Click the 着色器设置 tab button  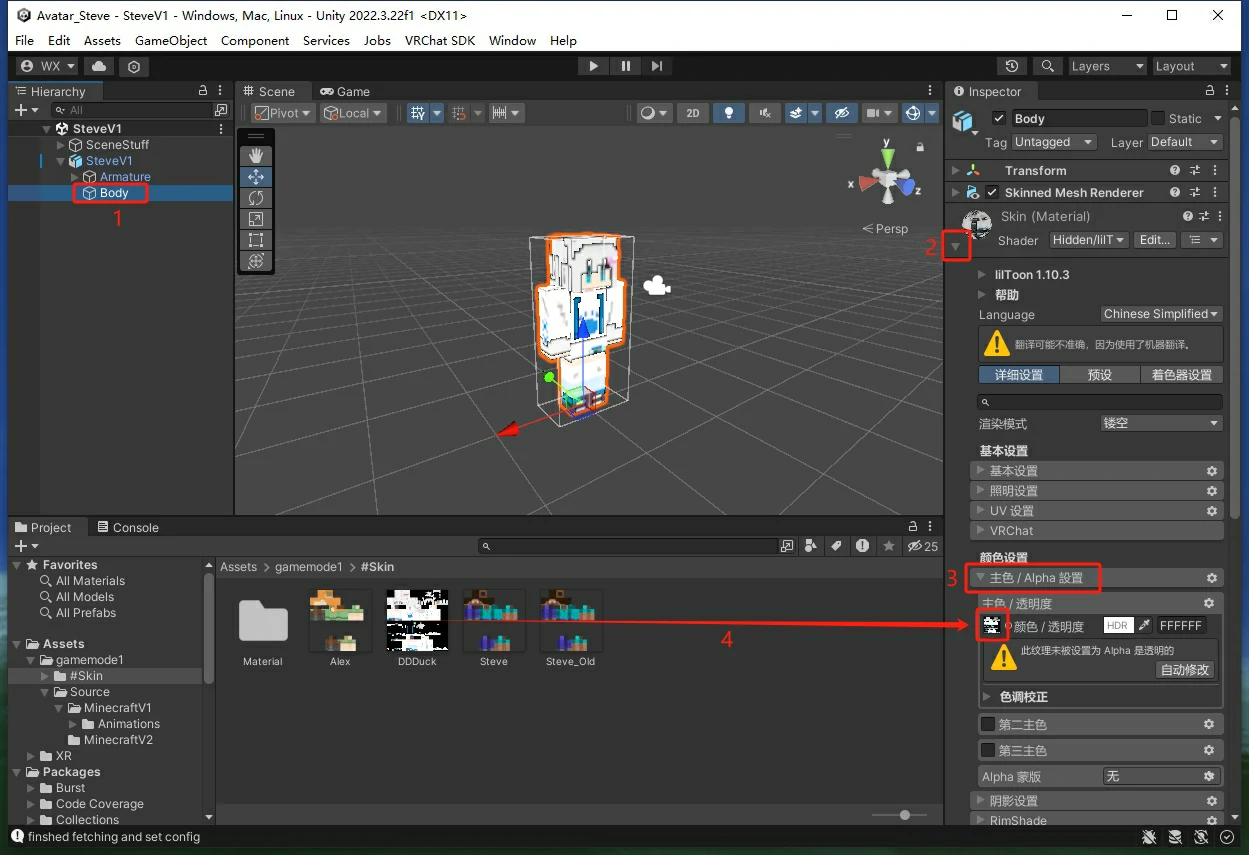coord(1181,375)
